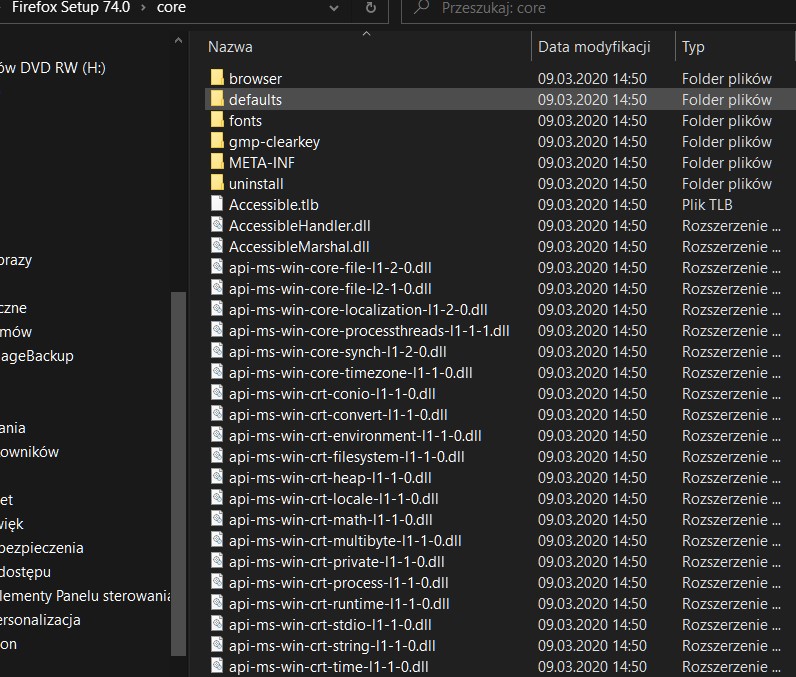
Task: Select file api-ms-win-crt-runtime-l1-1-0.dll
Action: [339, 603]
